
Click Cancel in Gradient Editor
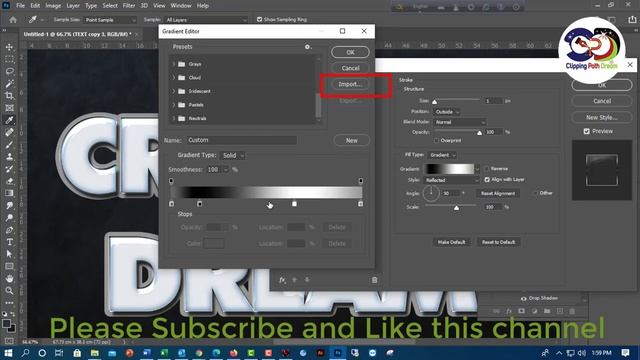(351, 68)
